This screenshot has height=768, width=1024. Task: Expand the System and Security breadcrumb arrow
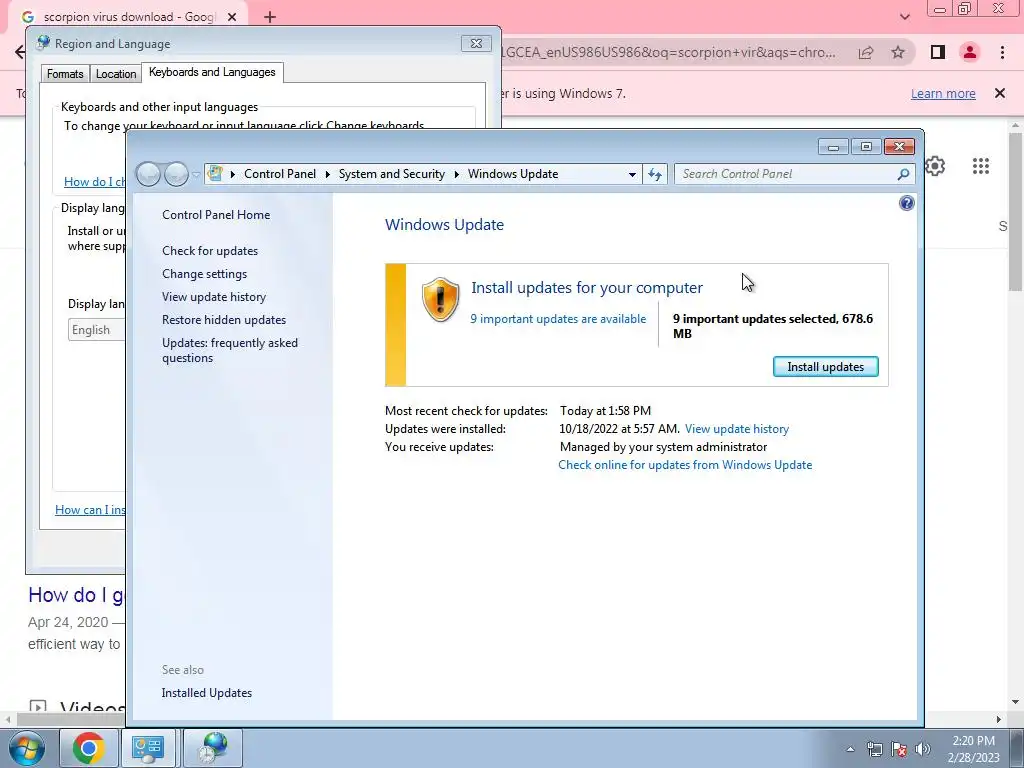[x=456, y=174]
